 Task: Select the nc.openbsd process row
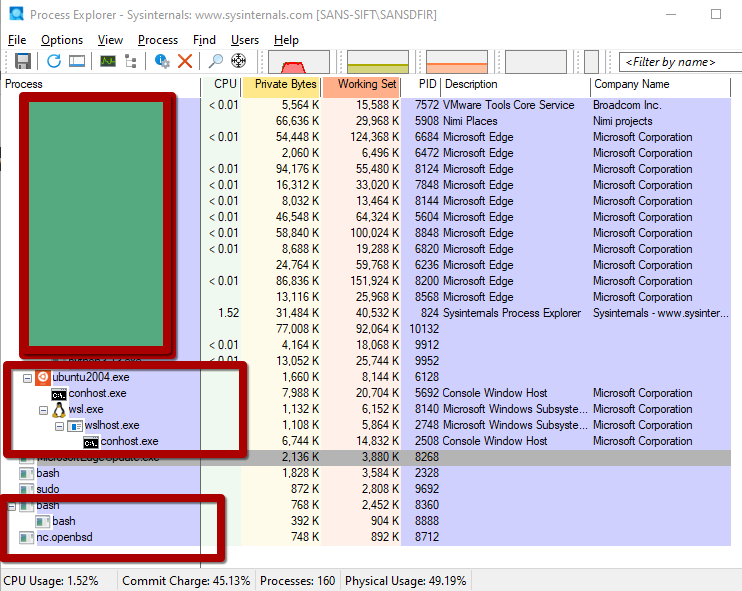[61, 538]
